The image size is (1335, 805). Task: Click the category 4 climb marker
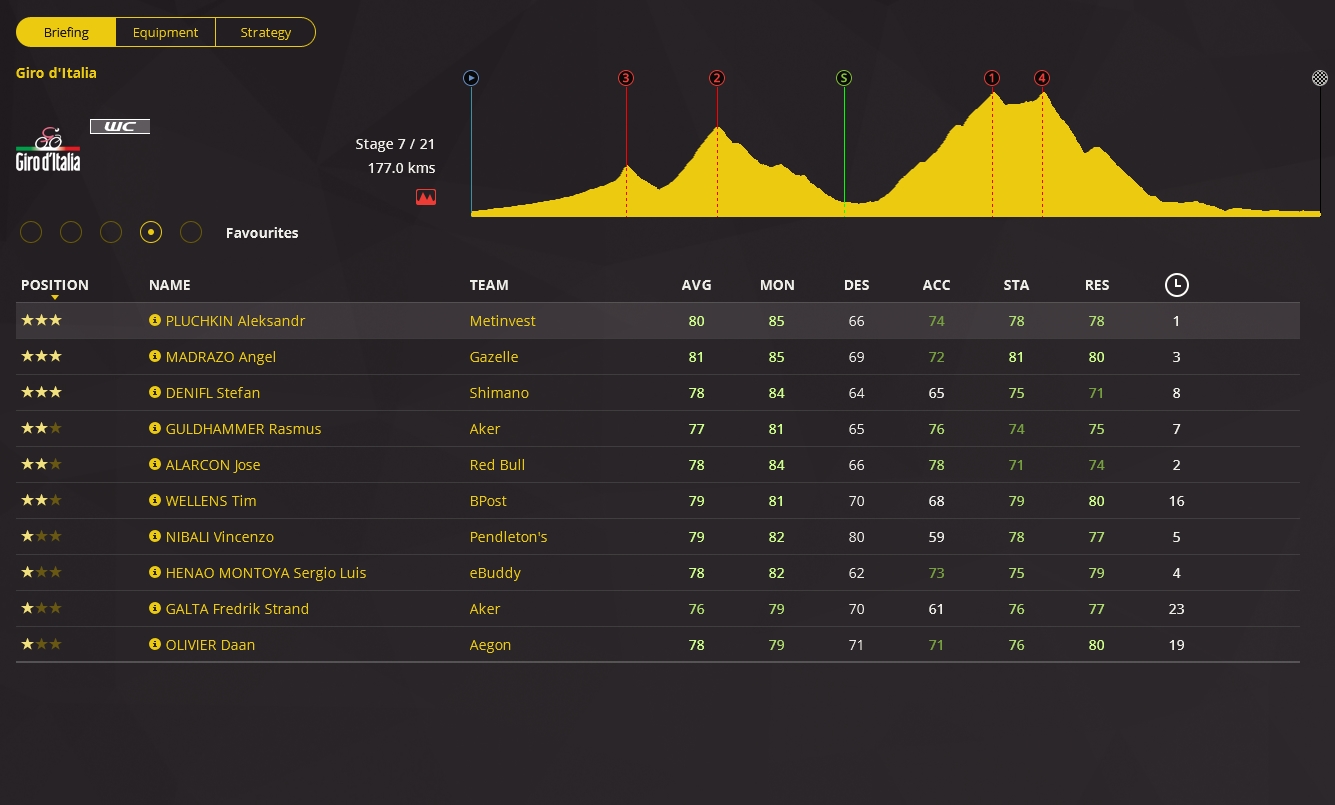[1042, 78]
